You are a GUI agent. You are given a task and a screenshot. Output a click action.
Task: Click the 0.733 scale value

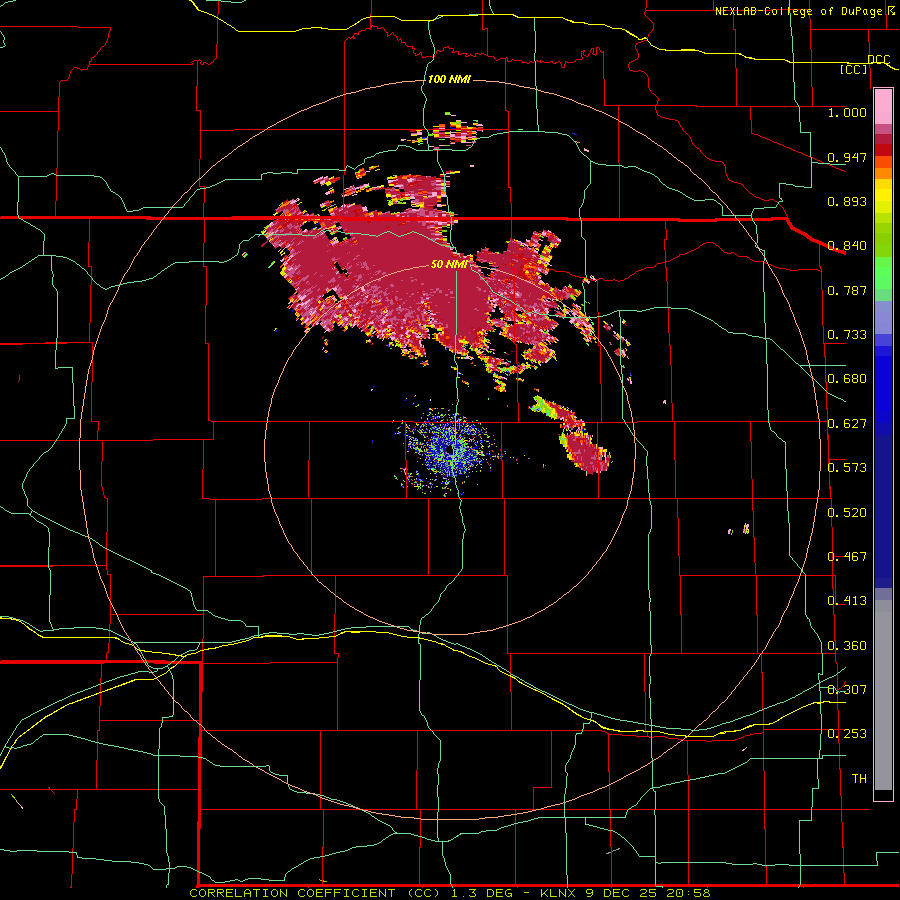tap(847, 335)
